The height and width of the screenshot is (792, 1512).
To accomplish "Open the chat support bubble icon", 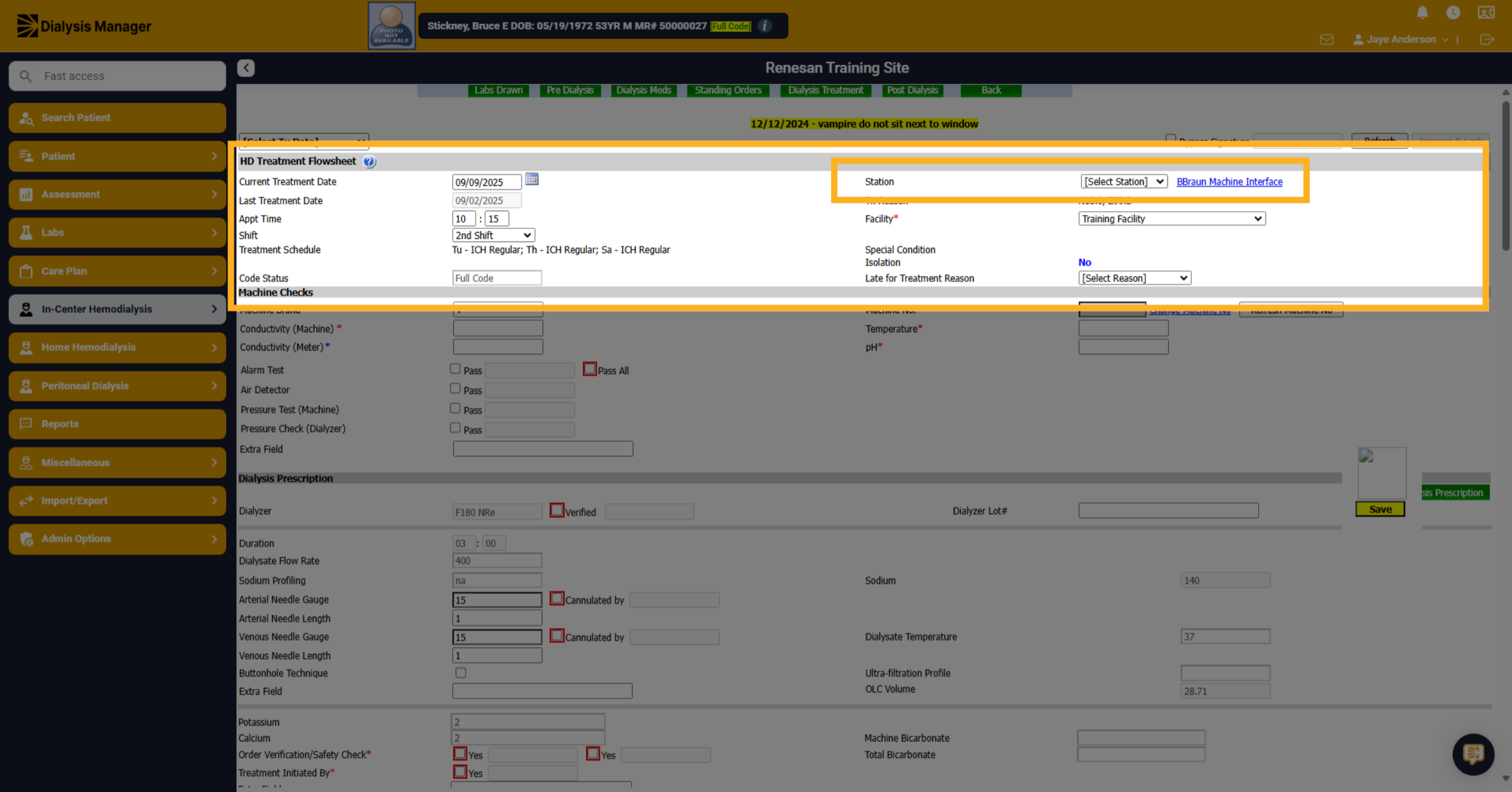I will point(1473,754).
